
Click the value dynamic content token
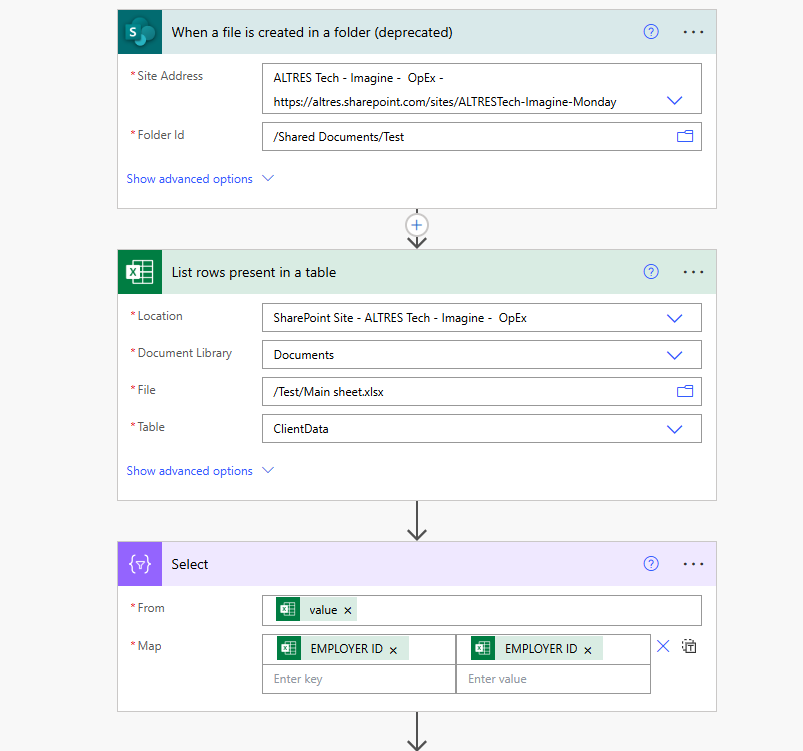pos(316,610)
